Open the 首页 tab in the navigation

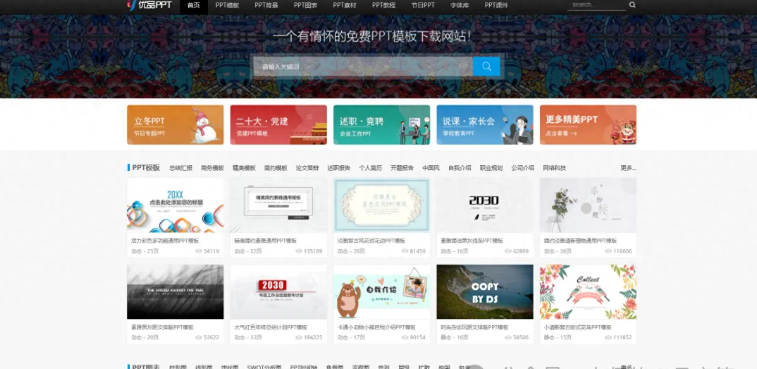tap(194, 5)
